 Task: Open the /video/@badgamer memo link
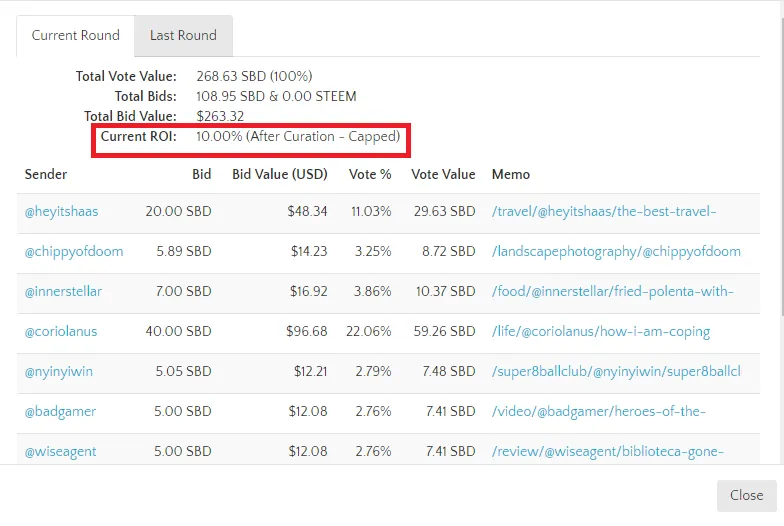[599, 412]
